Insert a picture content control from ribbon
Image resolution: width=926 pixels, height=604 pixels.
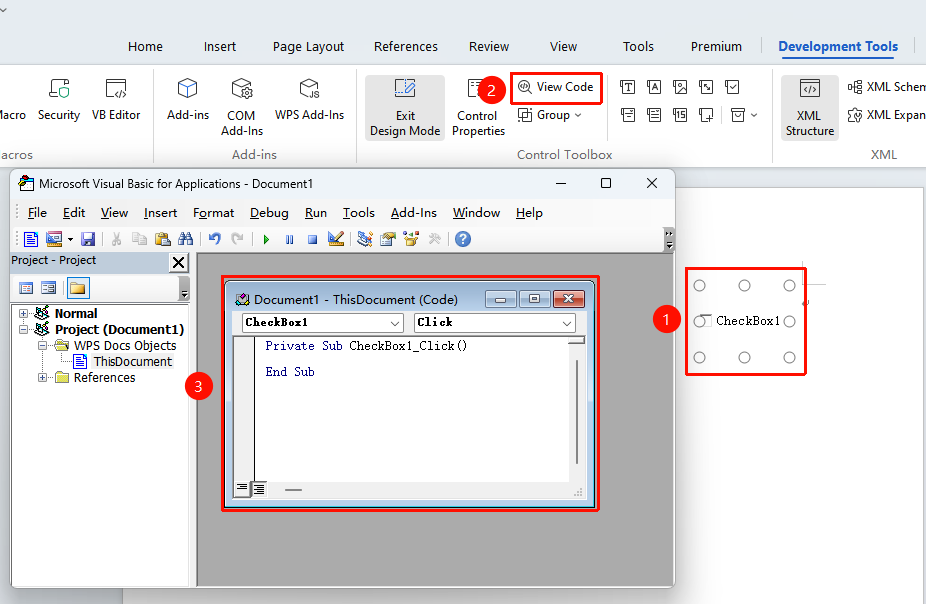point(680,87)
